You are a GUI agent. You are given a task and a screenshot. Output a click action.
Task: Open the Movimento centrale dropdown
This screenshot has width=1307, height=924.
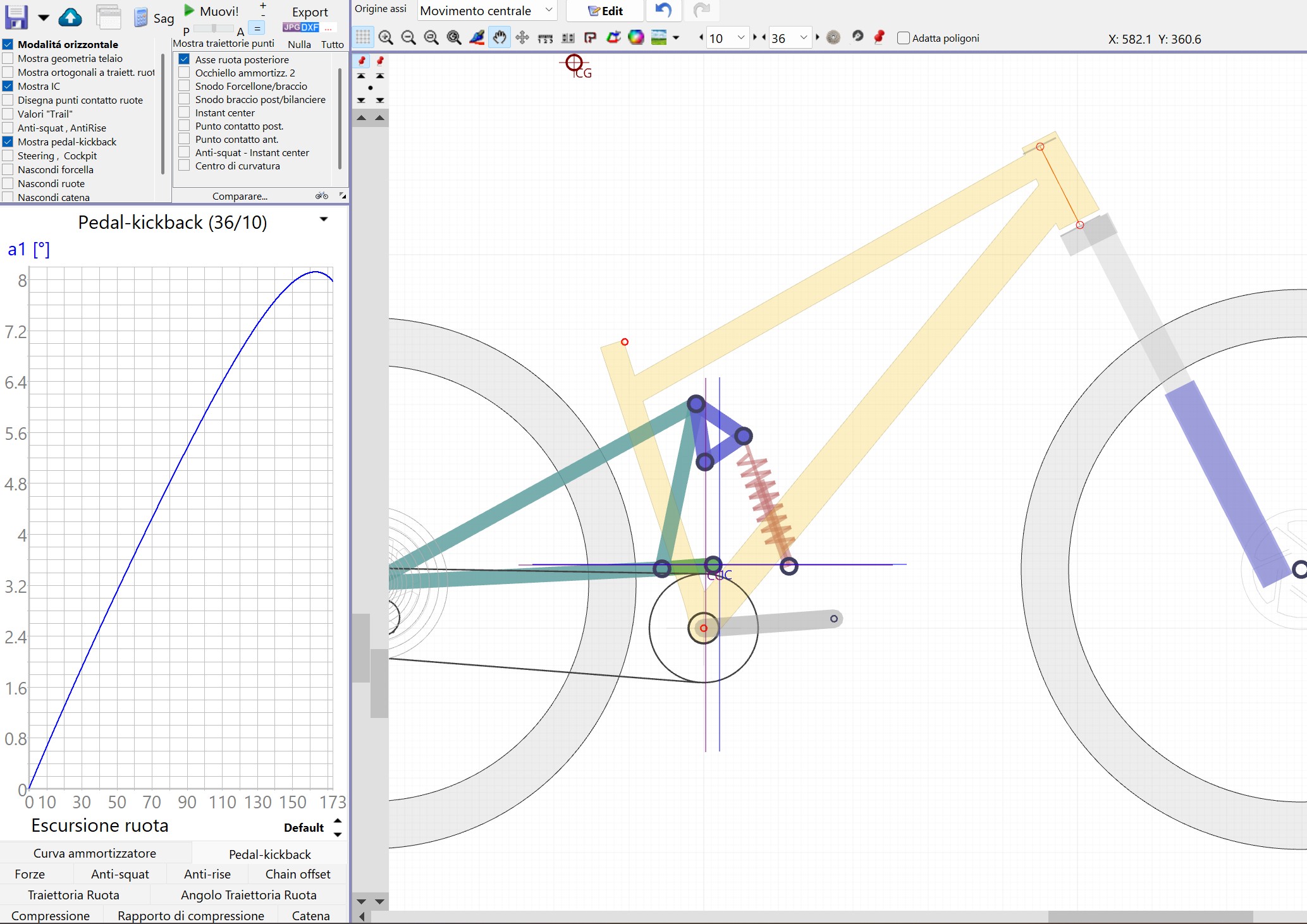pos(487,11)
